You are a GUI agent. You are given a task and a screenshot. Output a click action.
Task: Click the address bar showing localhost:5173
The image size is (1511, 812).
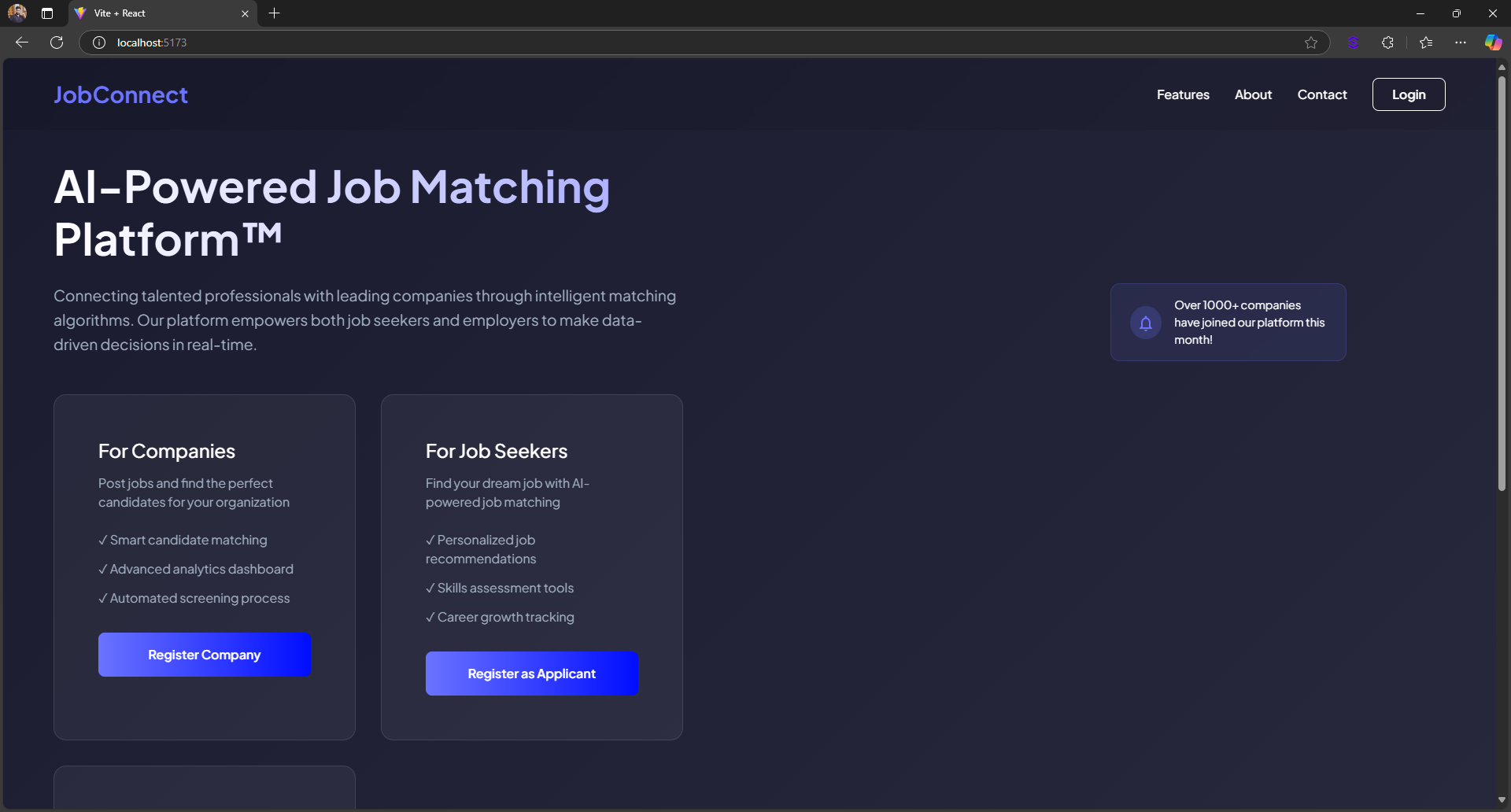pos(704,42)
